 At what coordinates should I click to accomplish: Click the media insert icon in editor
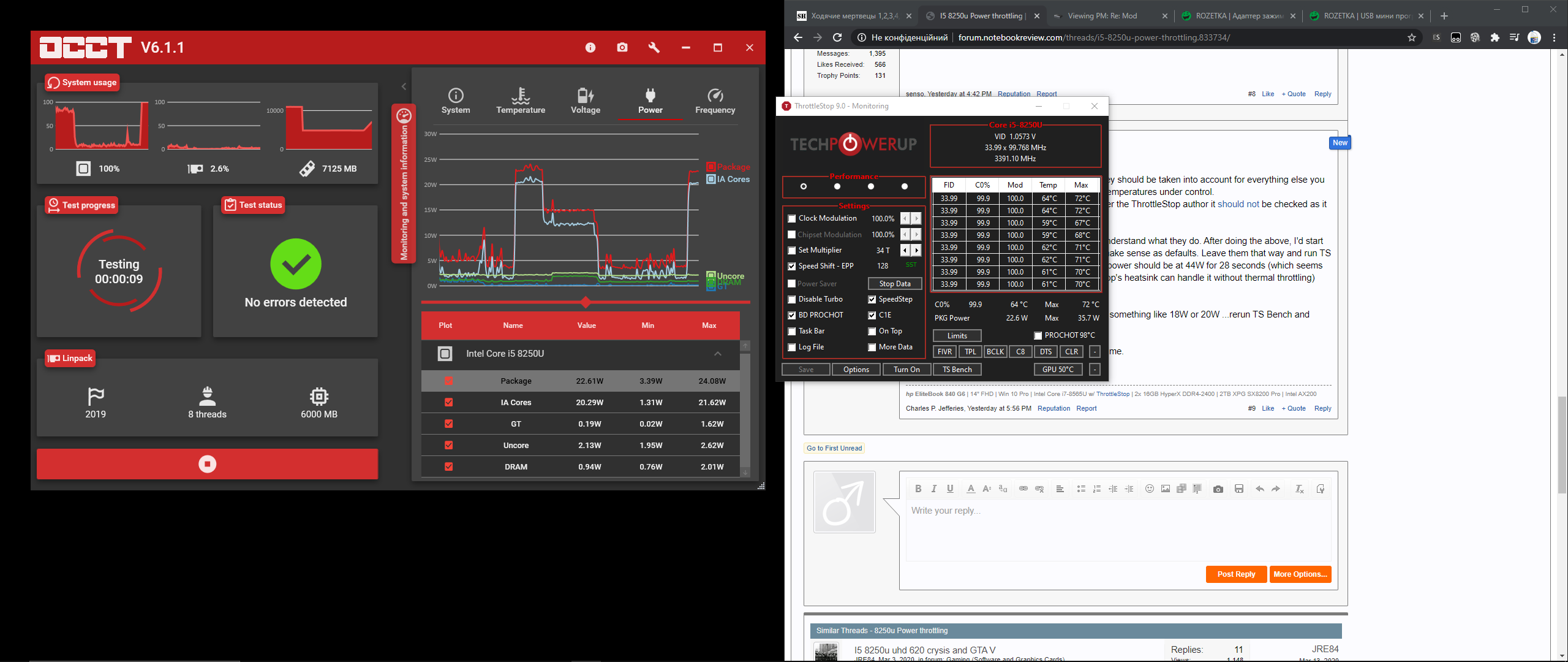(x=1182, y=489)
